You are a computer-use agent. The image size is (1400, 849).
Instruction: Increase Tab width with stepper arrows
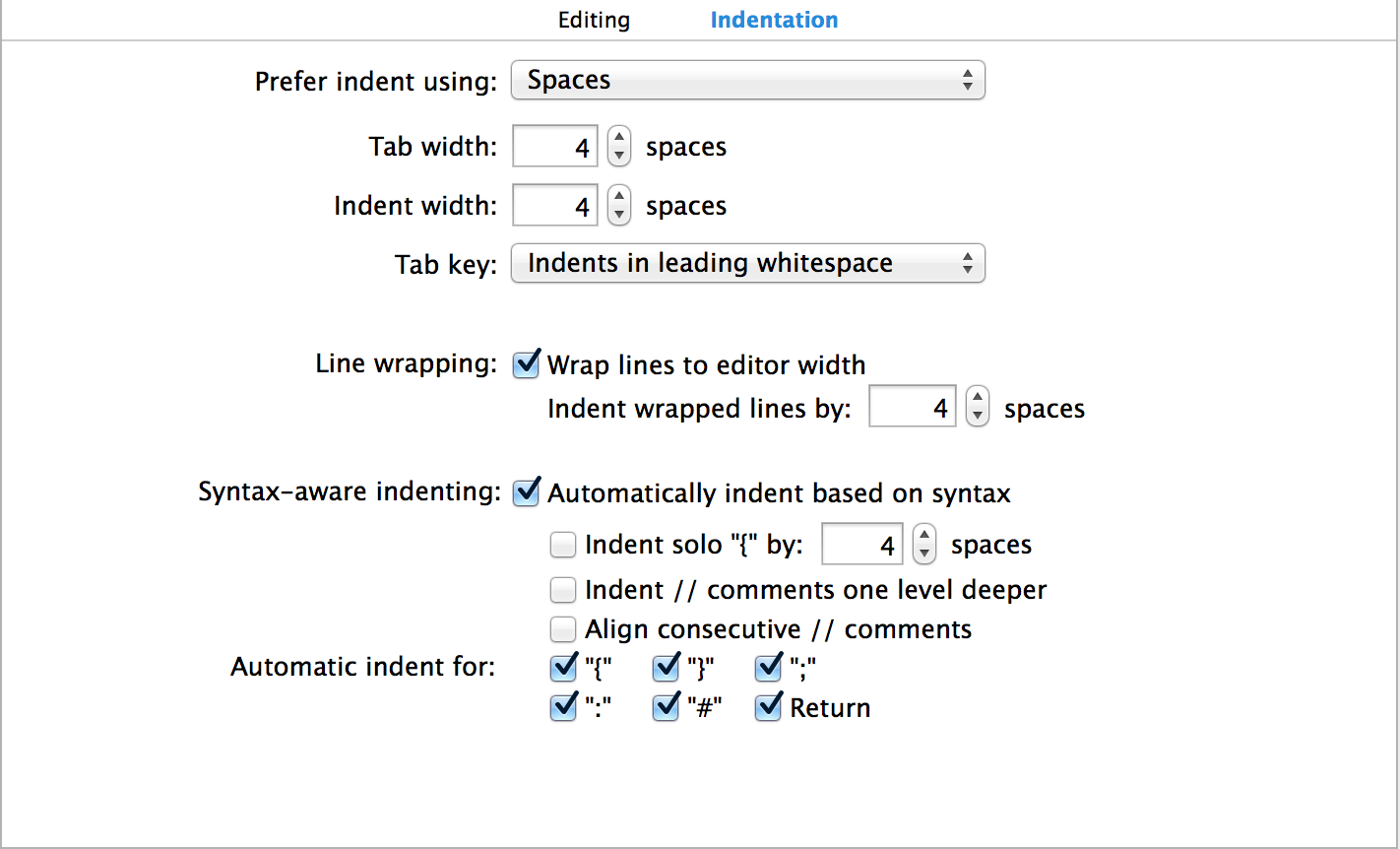point(618,137)
